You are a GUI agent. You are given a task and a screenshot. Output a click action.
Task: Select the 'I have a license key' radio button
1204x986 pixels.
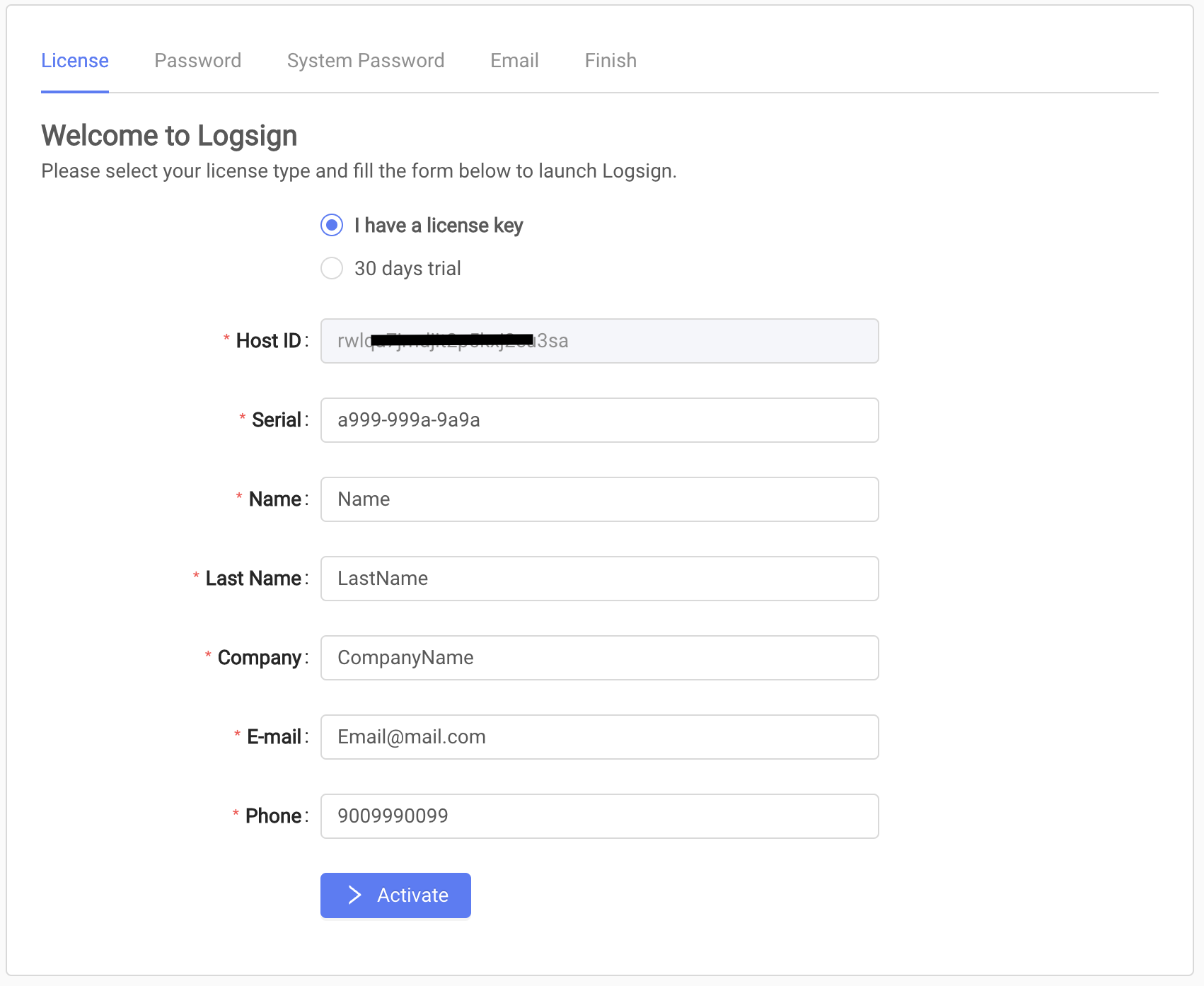[332, 226]
